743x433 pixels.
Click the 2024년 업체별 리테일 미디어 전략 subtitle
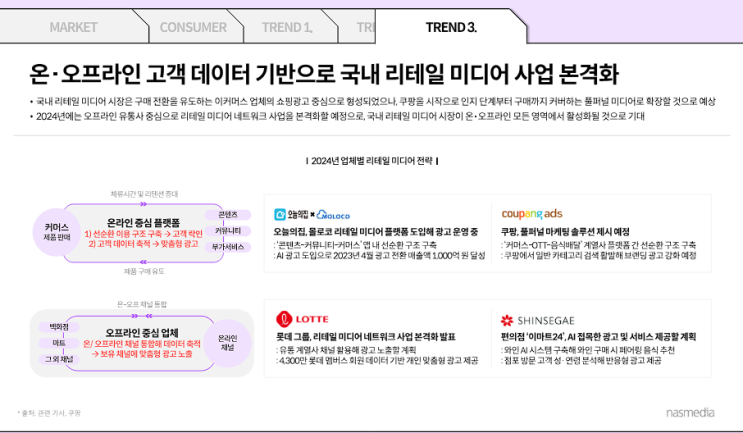372,161
